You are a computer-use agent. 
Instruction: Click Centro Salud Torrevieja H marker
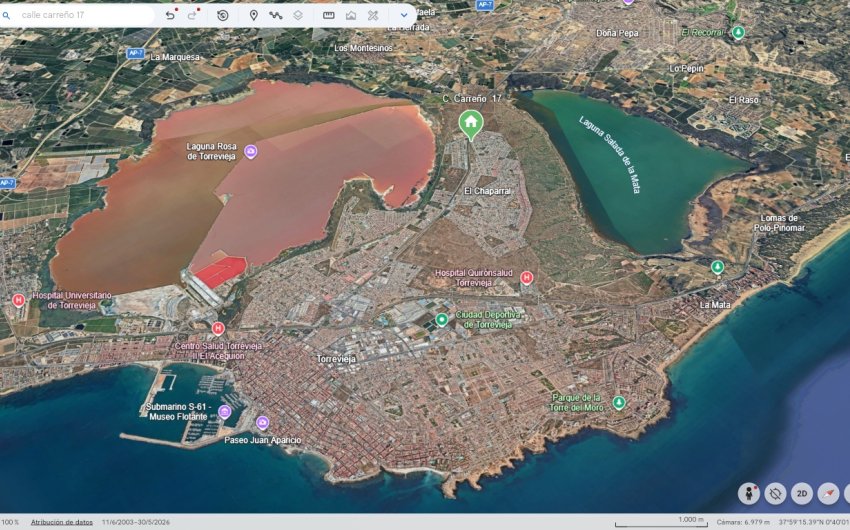pyautogui.click(x=218, y=328)
